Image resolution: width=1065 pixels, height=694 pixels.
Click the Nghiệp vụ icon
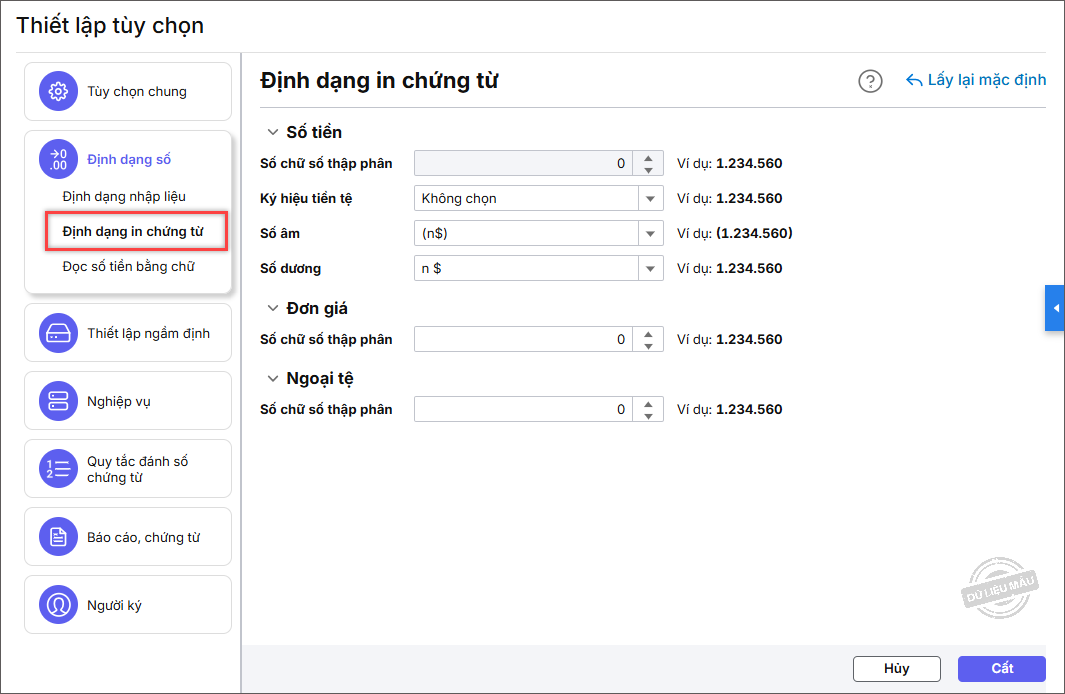tap(58, 401)
